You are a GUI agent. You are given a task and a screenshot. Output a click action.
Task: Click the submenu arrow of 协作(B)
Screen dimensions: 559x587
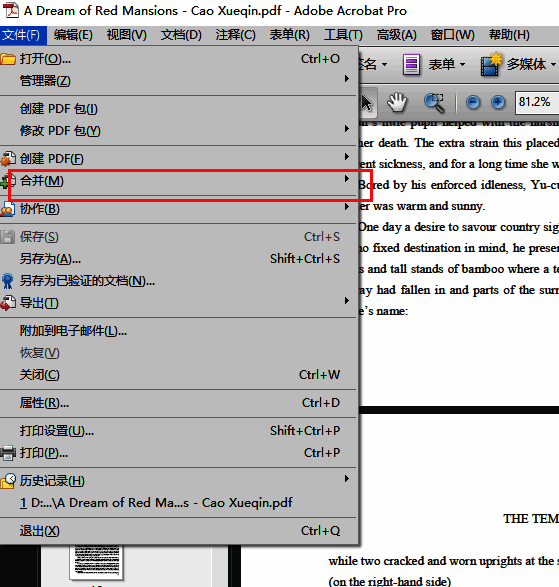point(347,207)
